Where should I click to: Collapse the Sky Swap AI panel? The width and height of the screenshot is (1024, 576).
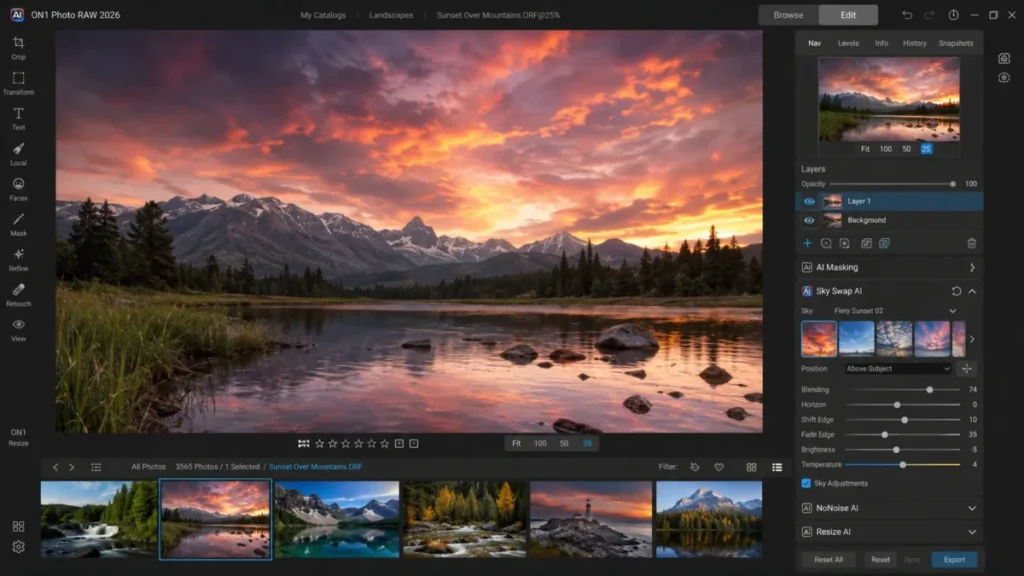972,291
